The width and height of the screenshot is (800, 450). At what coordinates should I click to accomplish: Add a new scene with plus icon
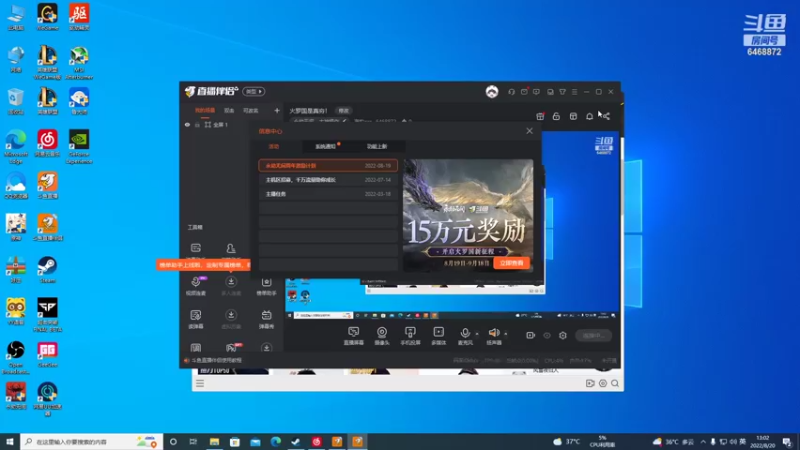point(277,110)
